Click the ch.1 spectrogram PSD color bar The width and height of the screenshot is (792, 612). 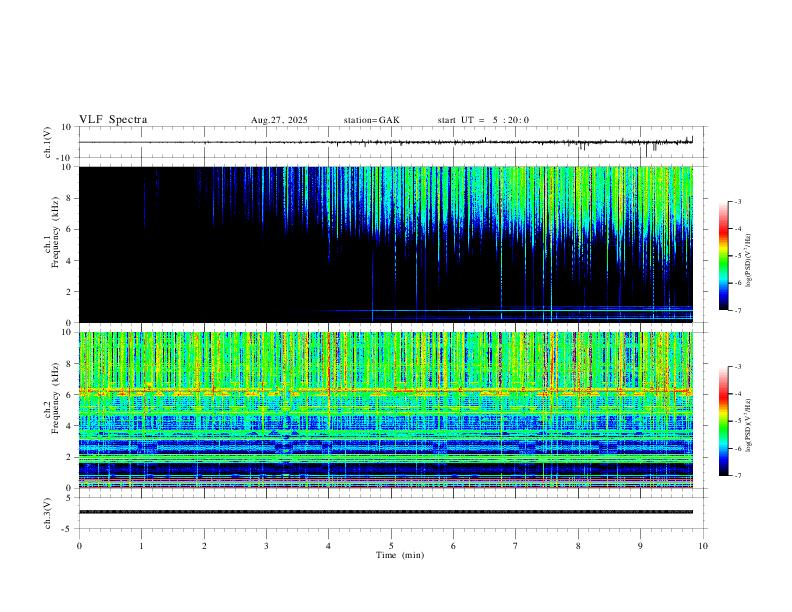[x=724, y=256]
